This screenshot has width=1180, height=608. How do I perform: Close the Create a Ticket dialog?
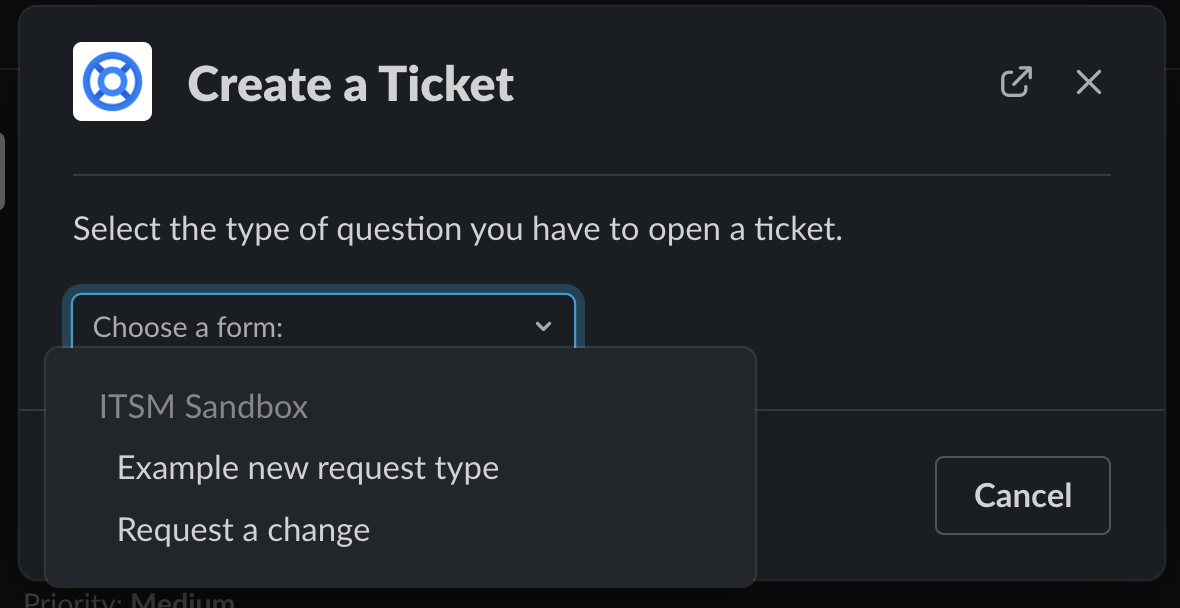pyautogui.click(x=1088, y=82)
